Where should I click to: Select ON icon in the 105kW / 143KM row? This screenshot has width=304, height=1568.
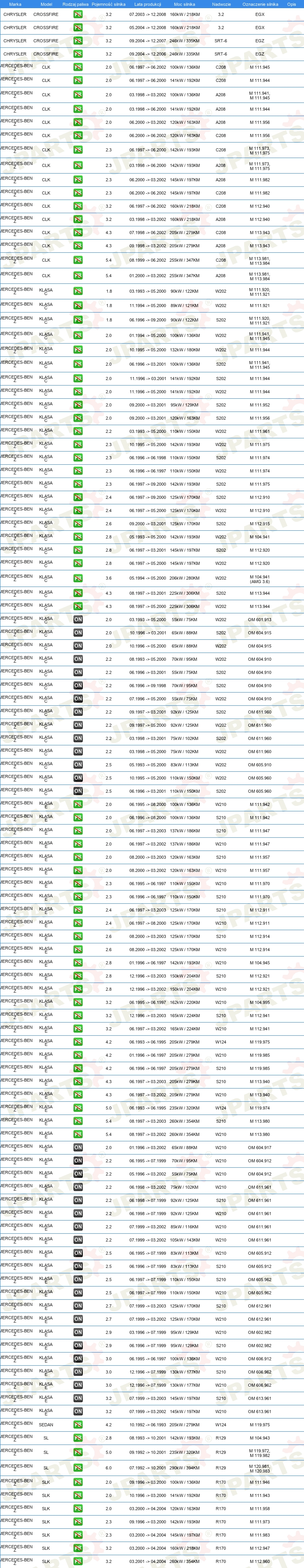click(78, 1240)
